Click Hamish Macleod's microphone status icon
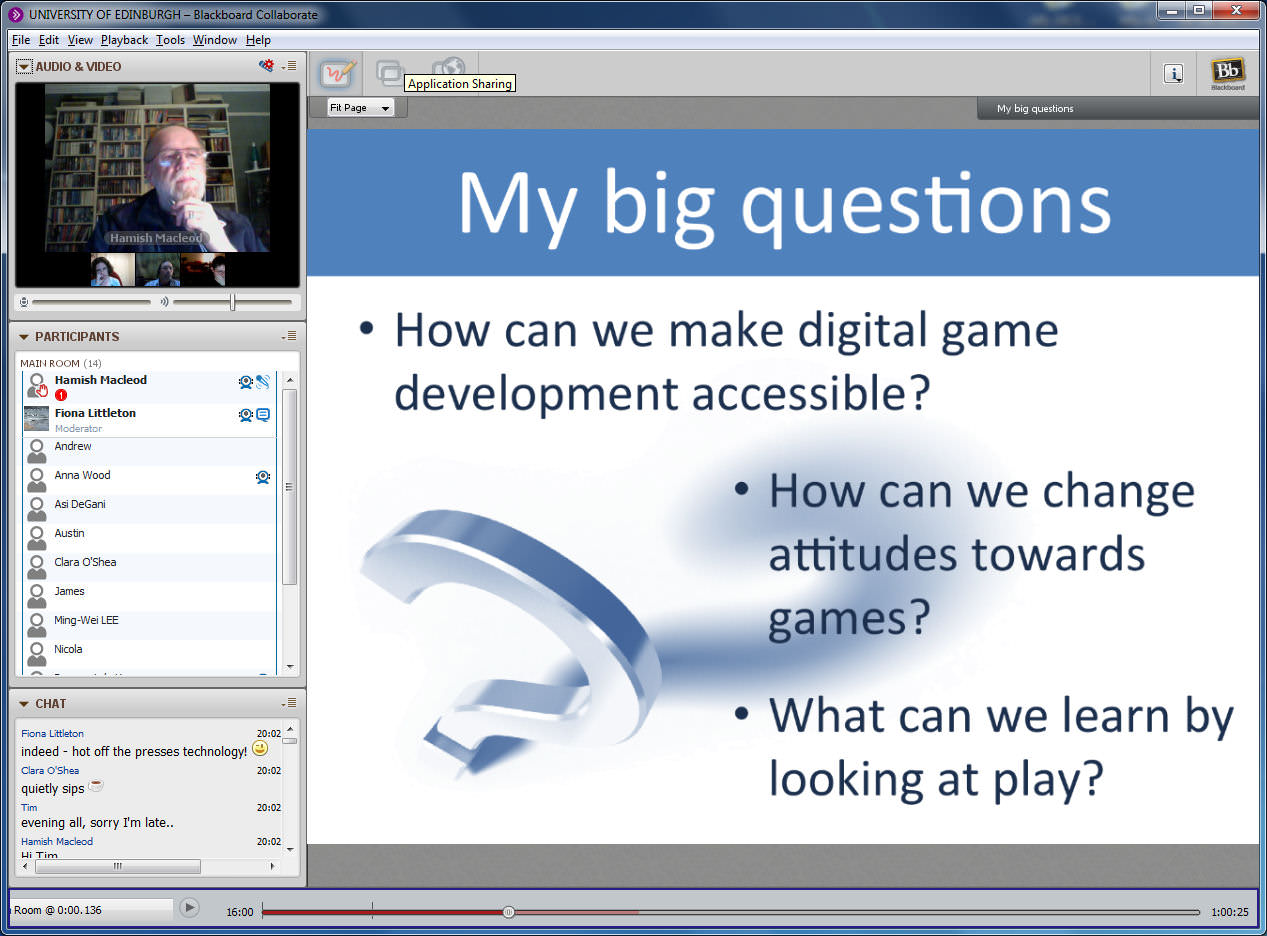The image size is (1267, 936). coord(263,381)
